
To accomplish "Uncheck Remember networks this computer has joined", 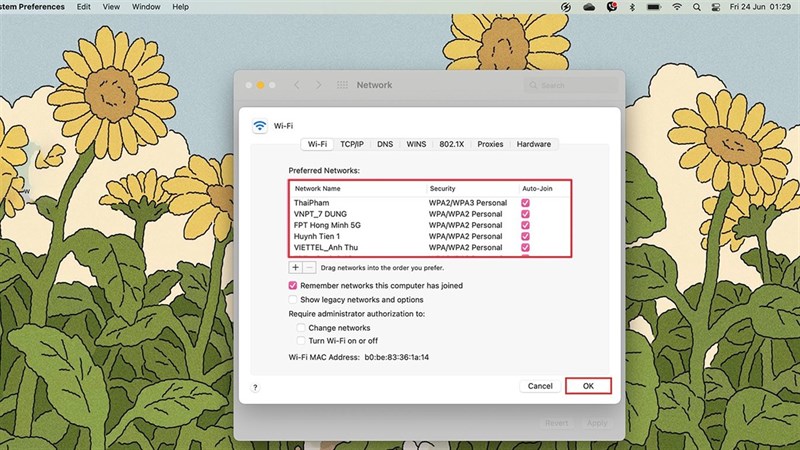I will tap(293, 286).
